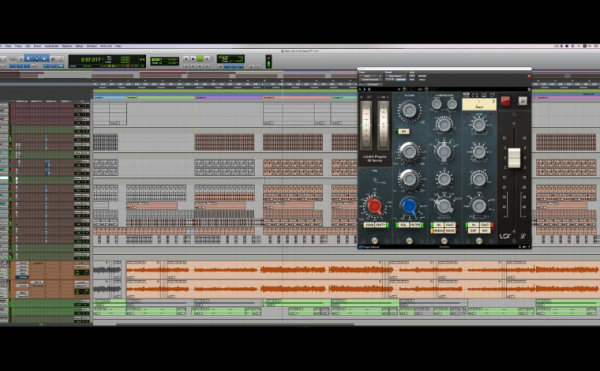Toggle the gate INV button

tap(485, 231)
